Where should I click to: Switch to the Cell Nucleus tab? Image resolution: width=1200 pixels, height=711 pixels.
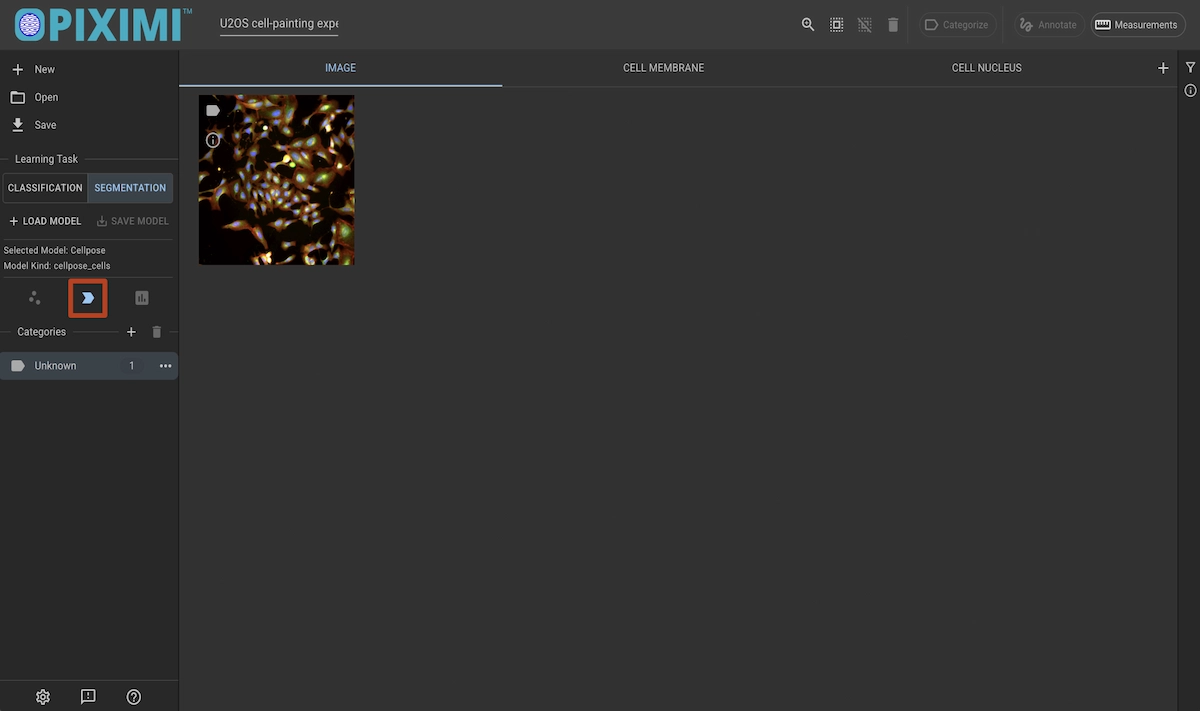[987, 68]
